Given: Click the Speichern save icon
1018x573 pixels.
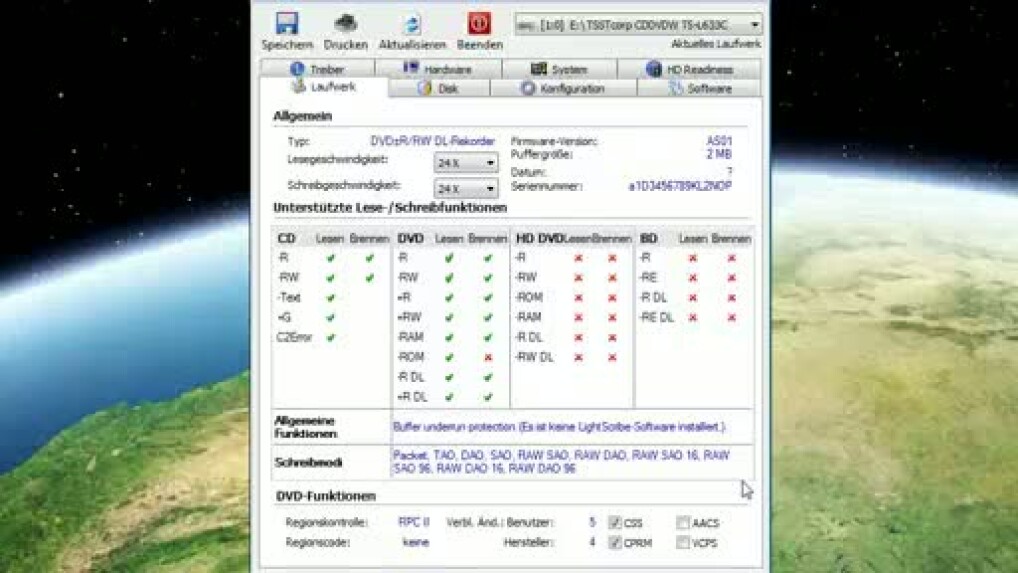Looking at the screenshot, I should point(287,24).
